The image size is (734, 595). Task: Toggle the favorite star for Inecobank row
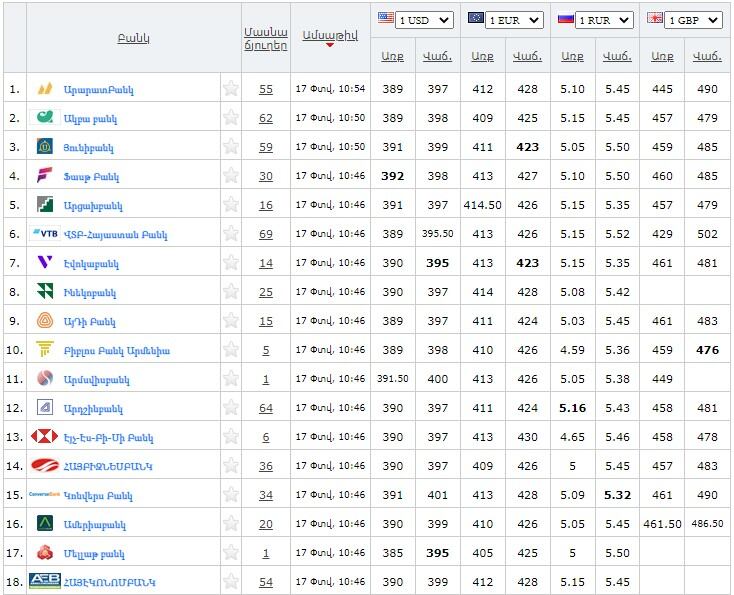(231, 292)
